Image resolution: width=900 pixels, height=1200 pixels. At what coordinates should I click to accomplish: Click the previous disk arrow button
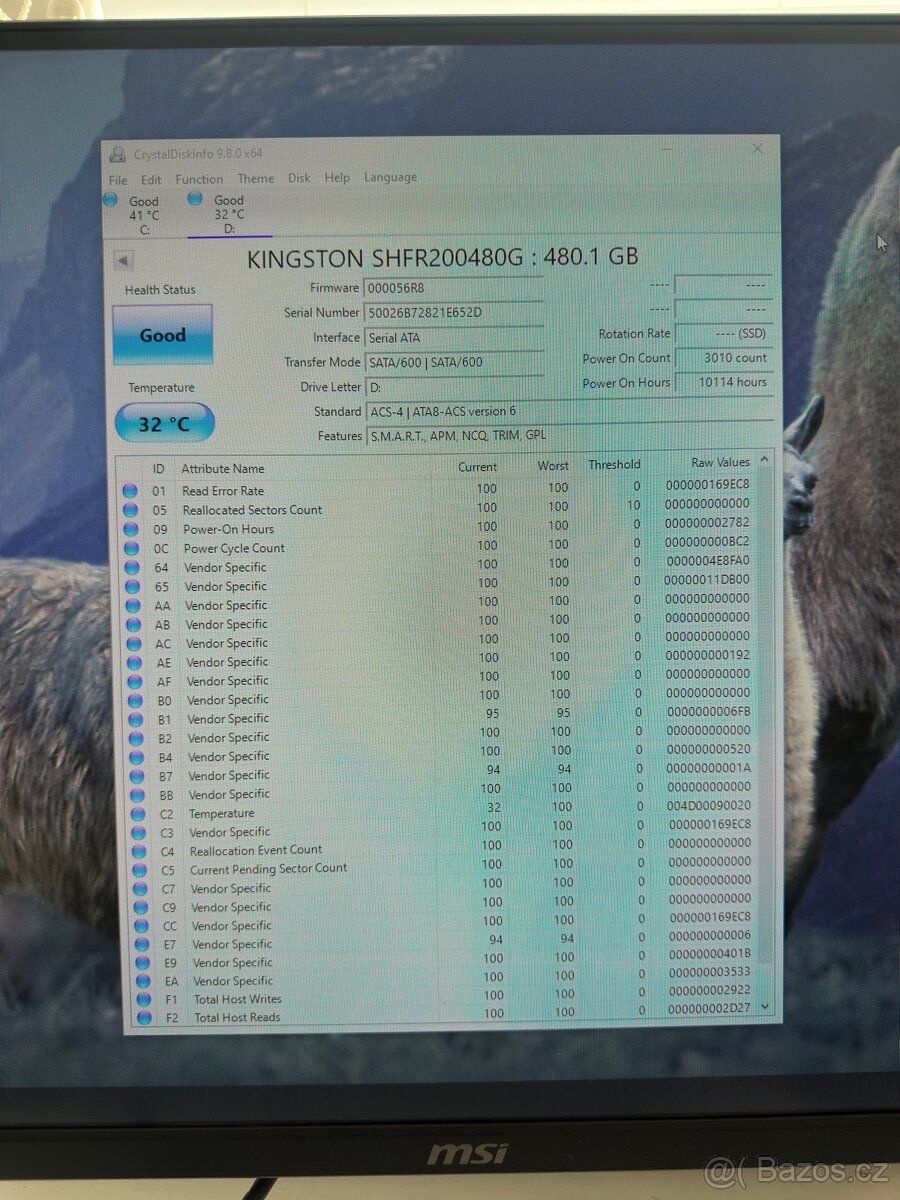click(x=123, y=261)
